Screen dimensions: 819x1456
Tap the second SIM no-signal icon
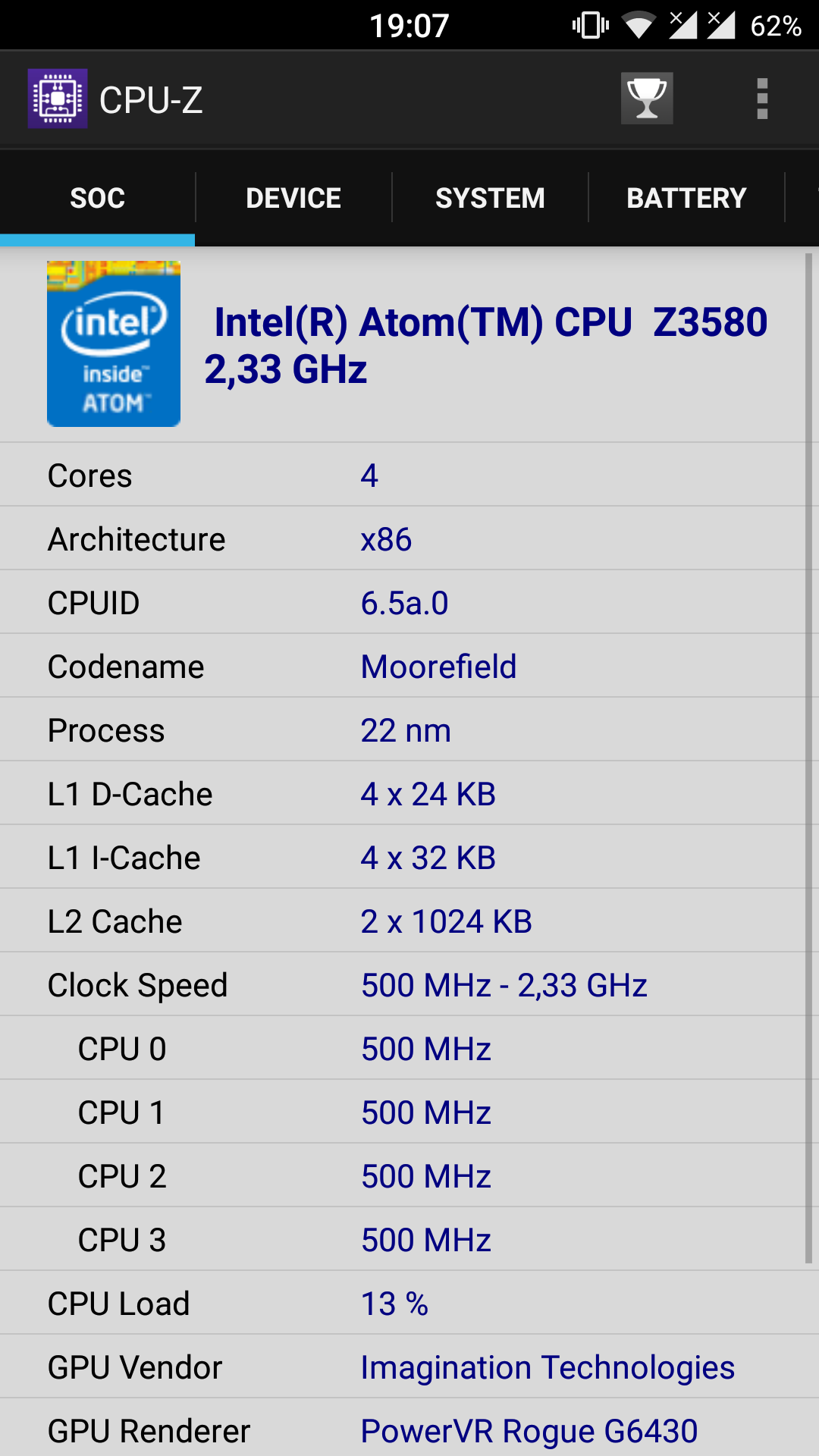coord(721,24)
